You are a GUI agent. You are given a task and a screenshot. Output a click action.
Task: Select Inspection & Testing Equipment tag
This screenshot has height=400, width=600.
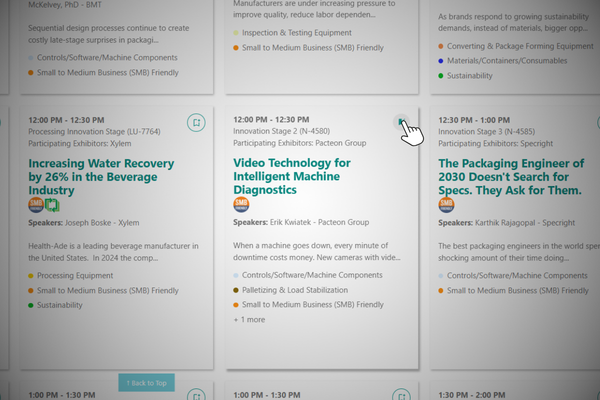click(x=293, y=33)
